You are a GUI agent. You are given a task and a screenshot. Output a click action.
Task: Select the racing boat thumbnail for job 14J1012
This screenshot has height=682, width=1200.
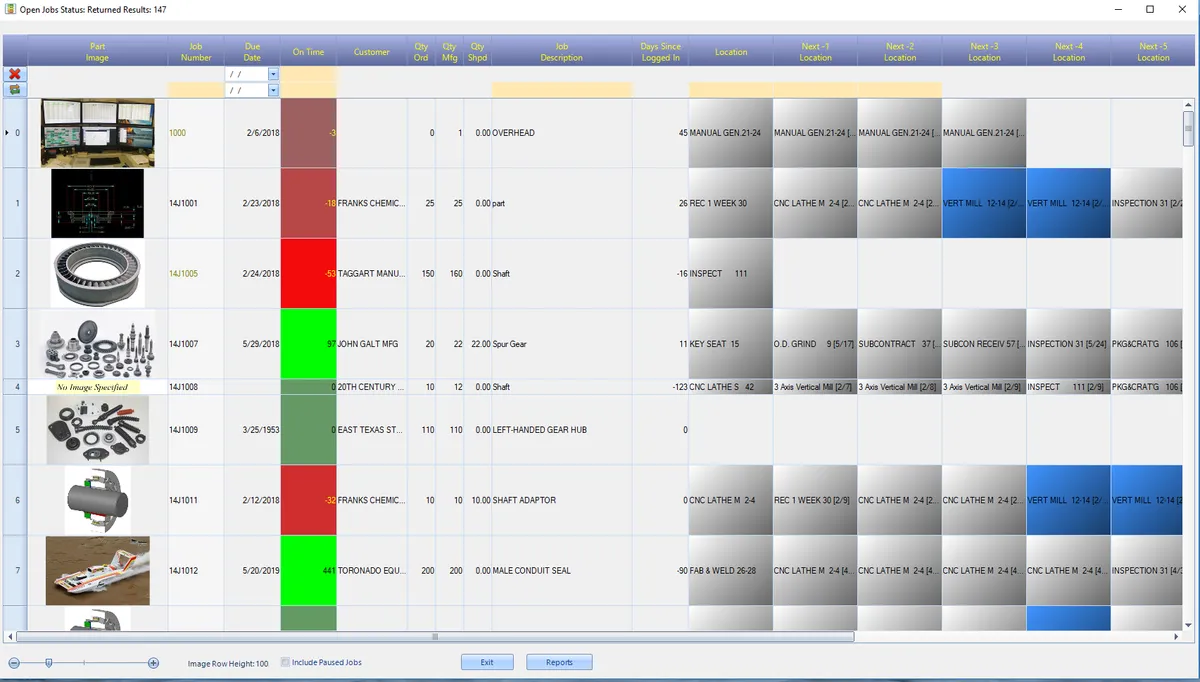(x=98, y=570)
